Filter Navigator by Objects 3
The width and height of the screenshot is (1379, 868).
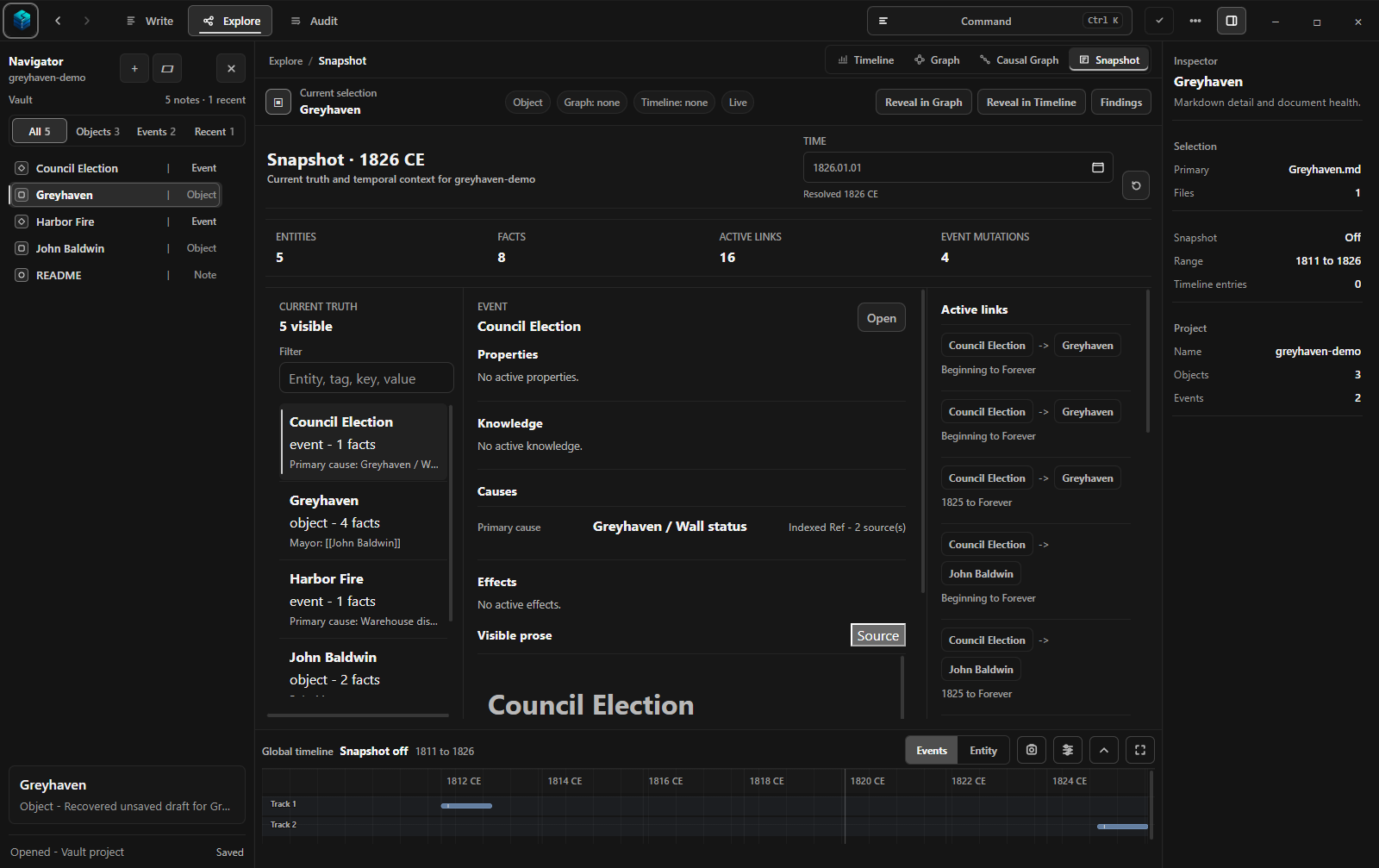[x=97, y=131]
